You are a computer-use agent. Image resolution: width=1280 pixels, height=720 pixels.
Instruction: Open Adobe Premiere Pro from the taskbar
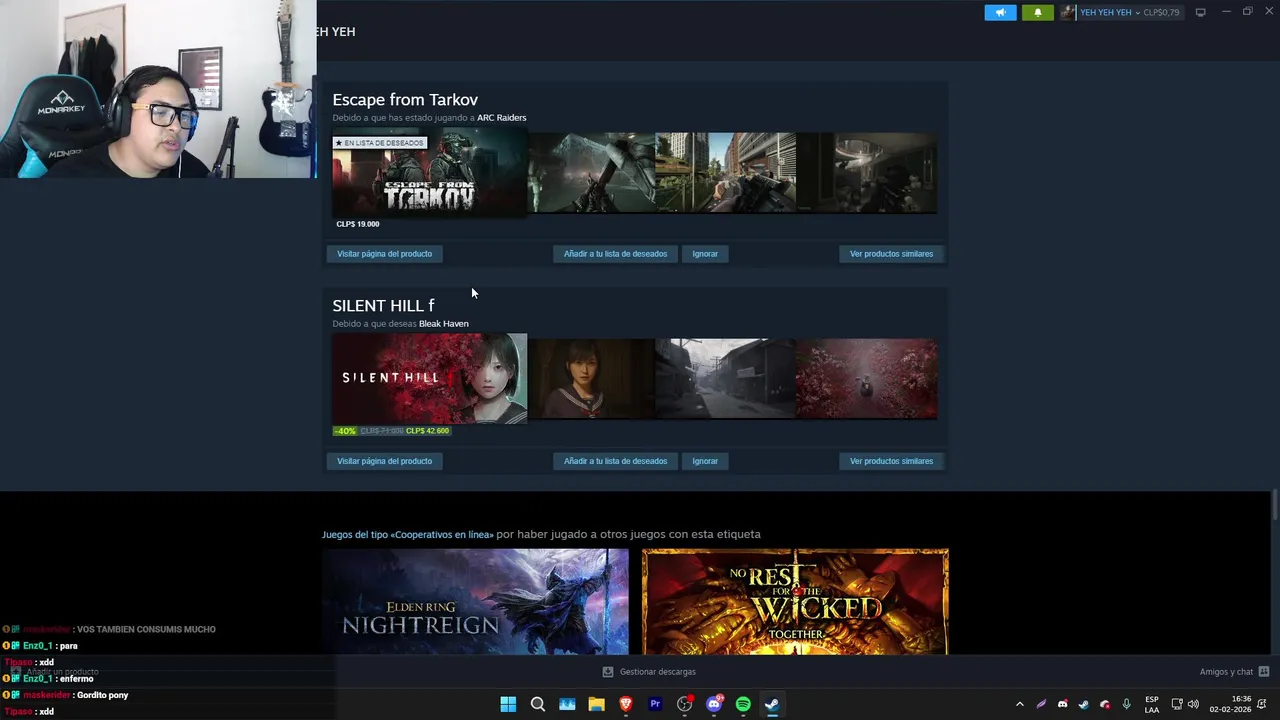pos(655,704)
